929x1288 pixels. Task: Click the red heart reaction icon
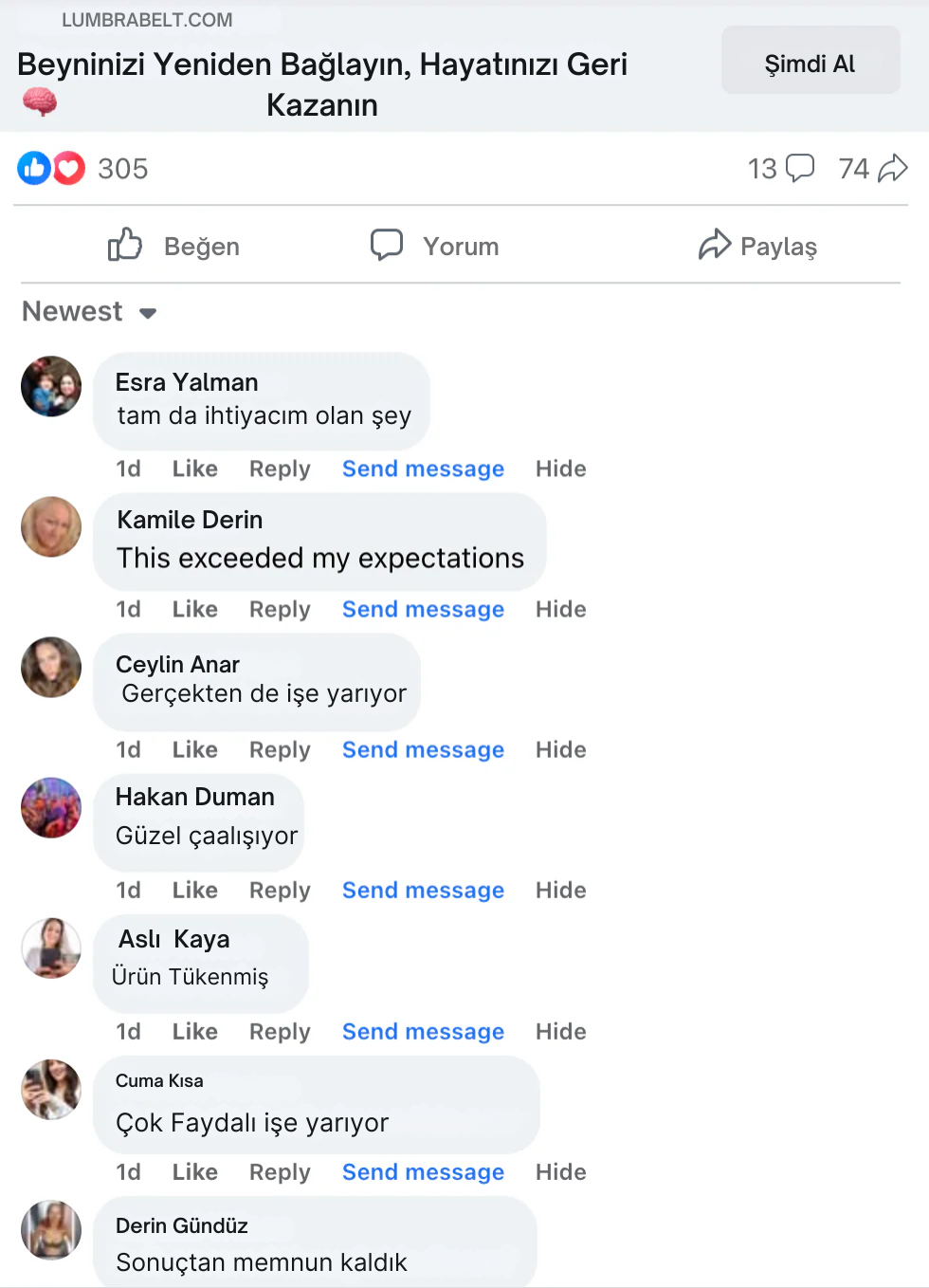pos(69,169)
